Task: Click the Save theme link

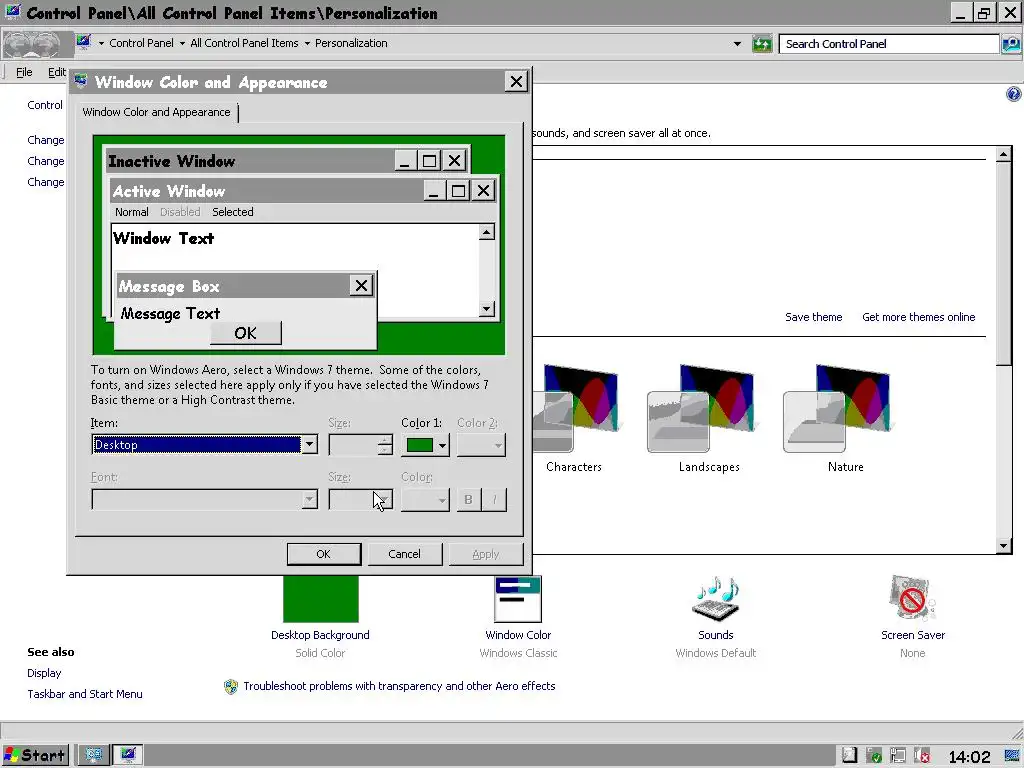Action: [814, 317]
